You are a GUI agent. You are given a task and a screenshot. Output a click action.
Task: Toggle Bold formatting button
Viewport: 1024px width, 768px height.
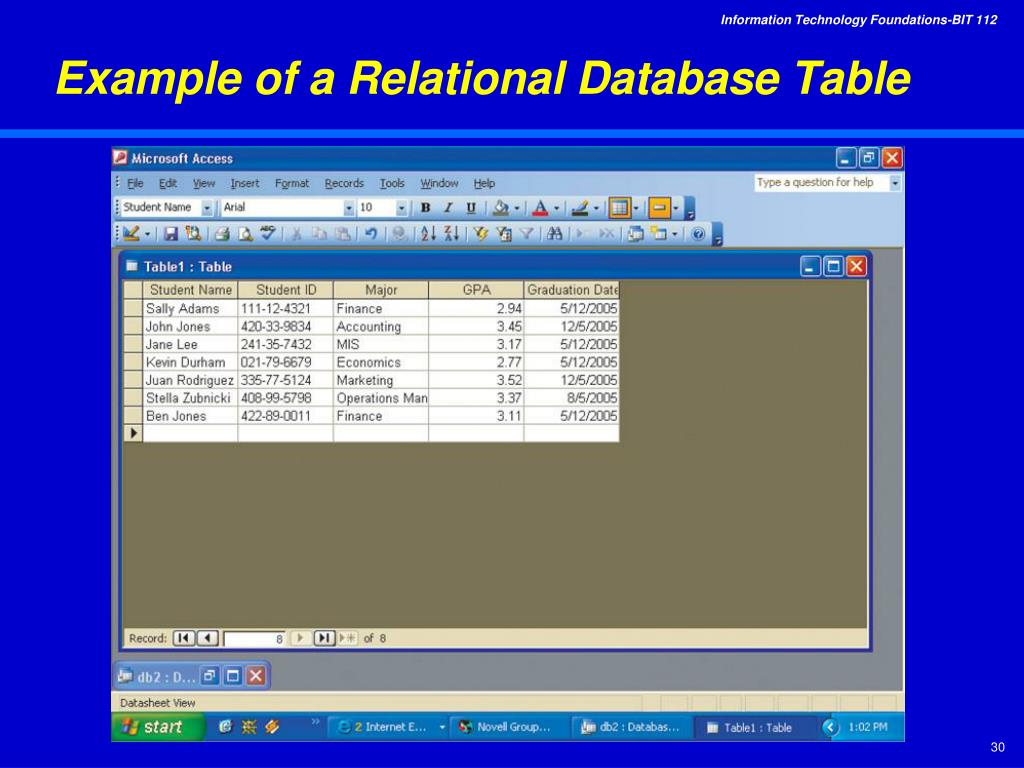tap(425, 208)
